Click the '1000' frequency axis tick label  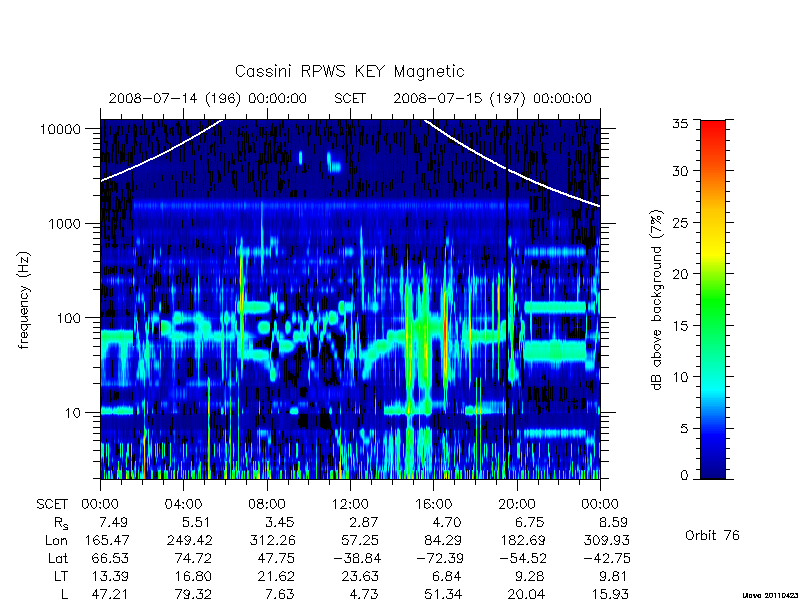tap(64, 224)
